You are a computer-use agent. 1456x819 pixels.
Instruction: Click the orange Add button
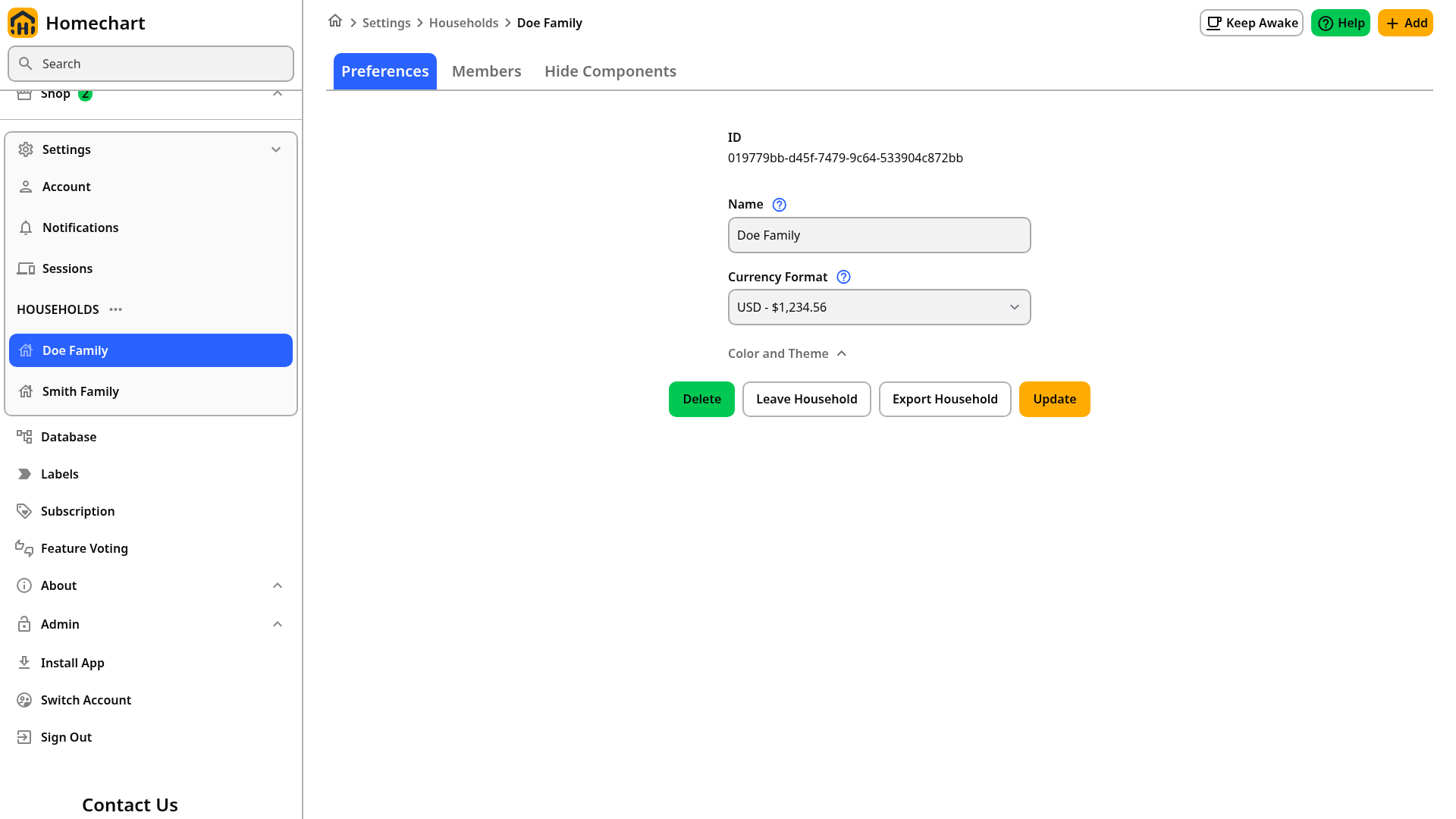click(1405, 23)
